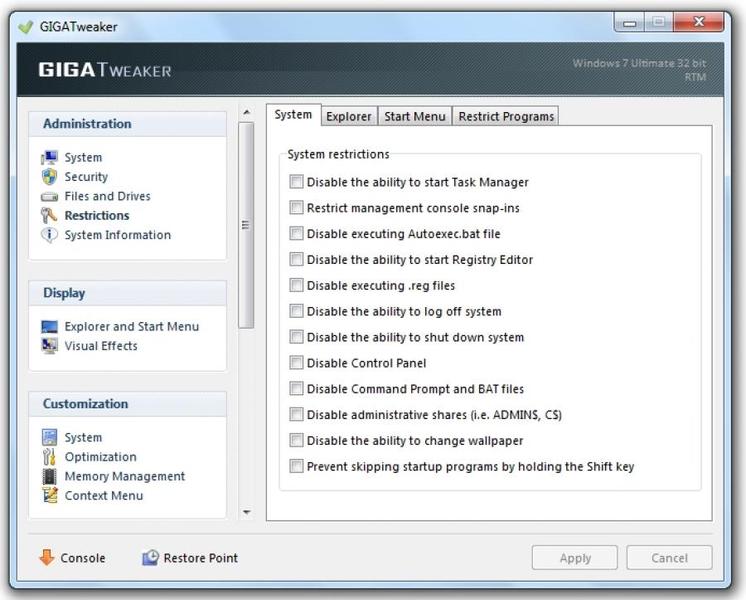Toggle Disable the ability to log off system
This screenshot has width=746, height=600.
pyautogui.click(x=296, y=311)
